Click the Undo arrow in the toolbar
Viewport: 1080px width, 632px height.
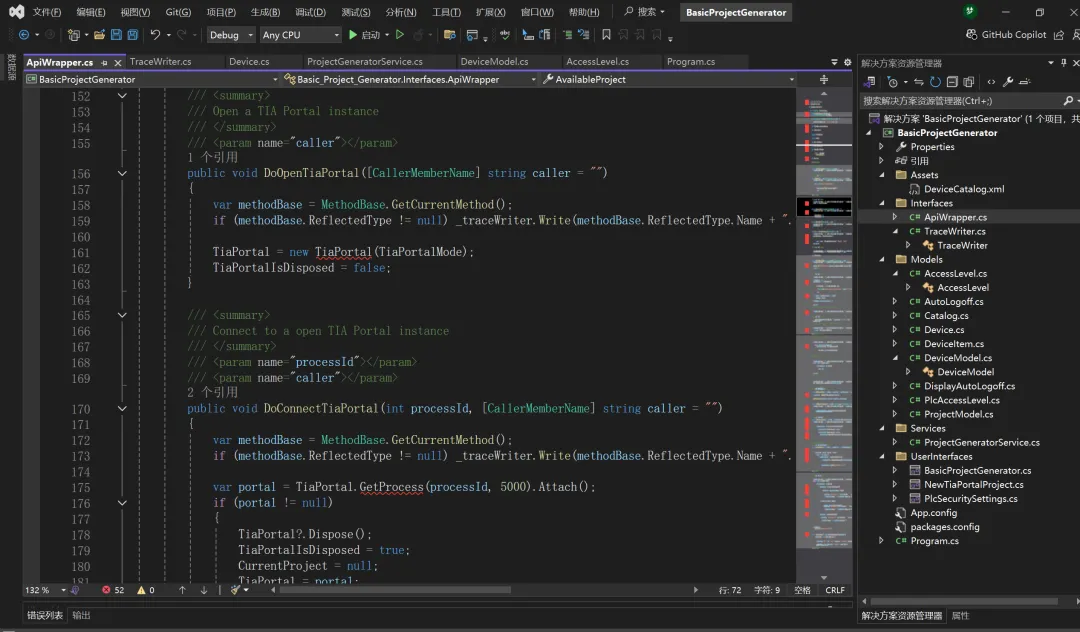pyautogui.click(x=155, y=35)
